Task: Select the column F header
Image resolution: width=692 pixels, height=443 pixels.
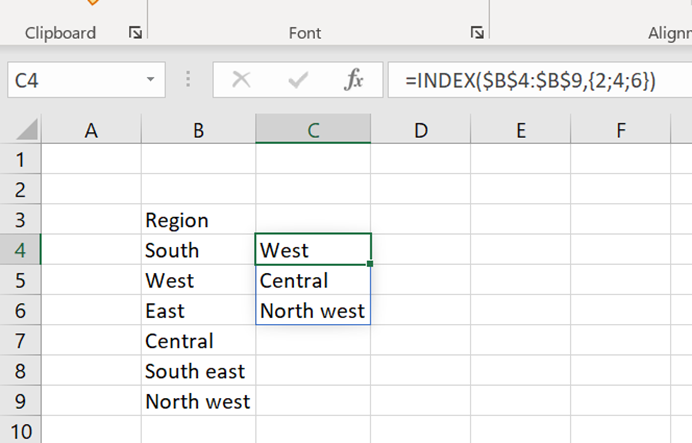Action: click(621, 129)
